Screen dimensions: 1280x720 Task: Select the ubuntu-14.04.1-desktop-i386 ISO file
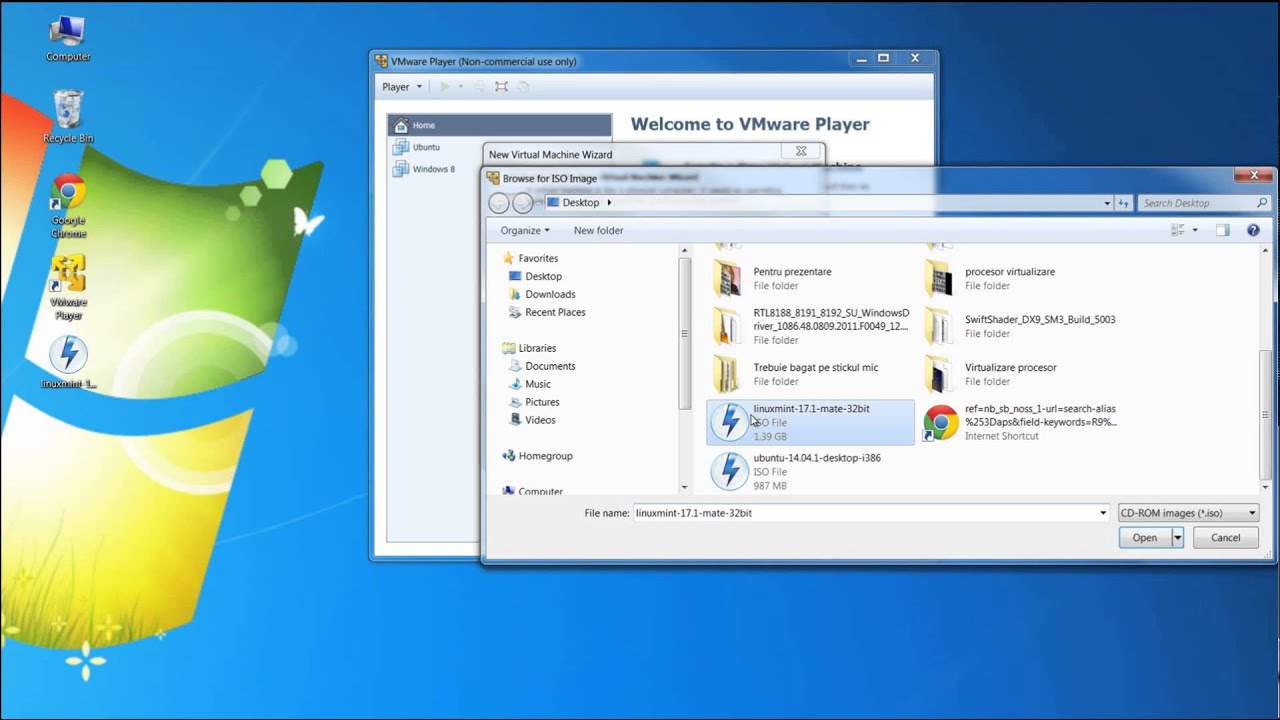tap(810, 471)
